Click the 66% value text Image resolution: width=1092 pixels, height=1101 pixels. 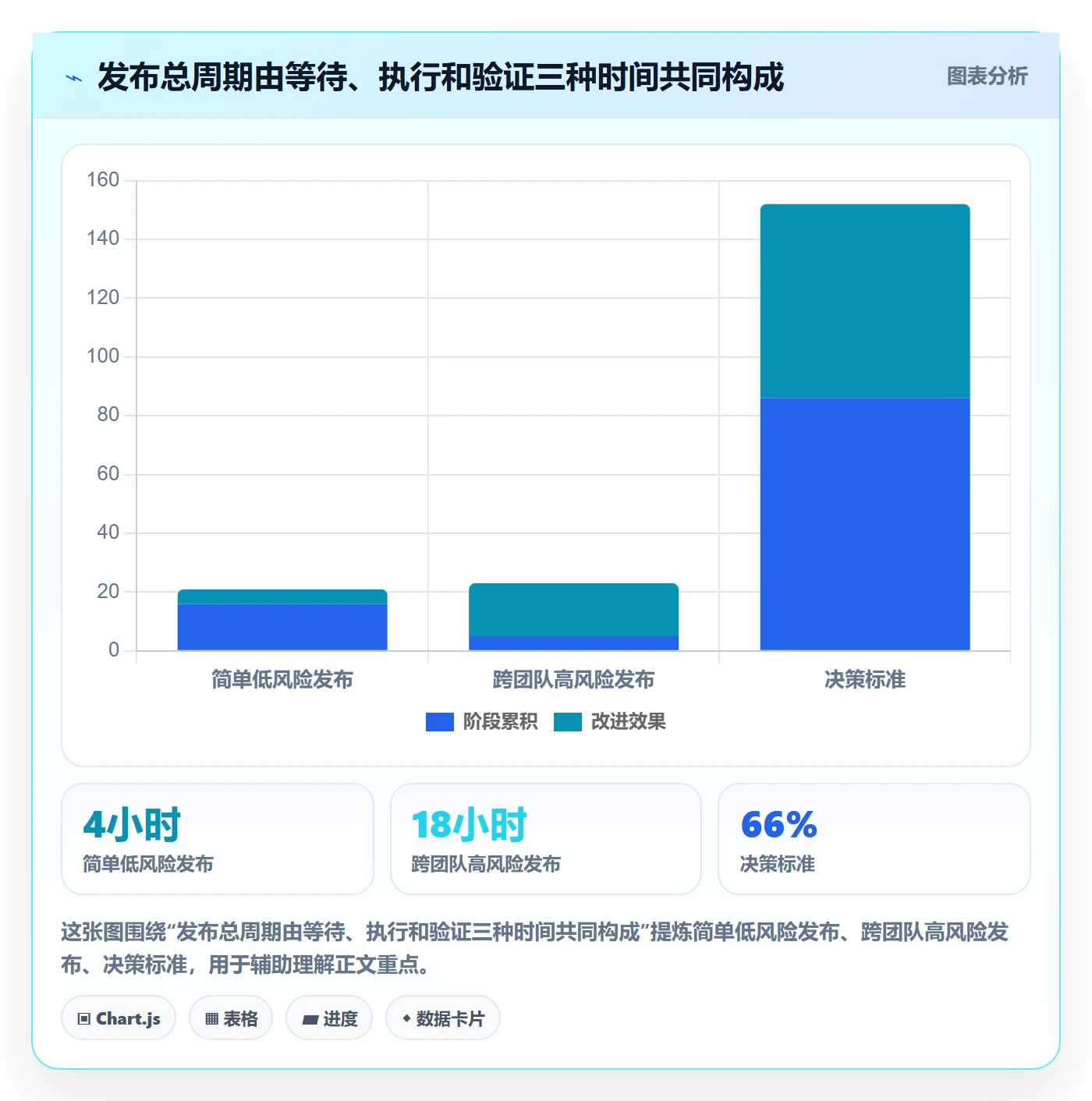point(778,825)
